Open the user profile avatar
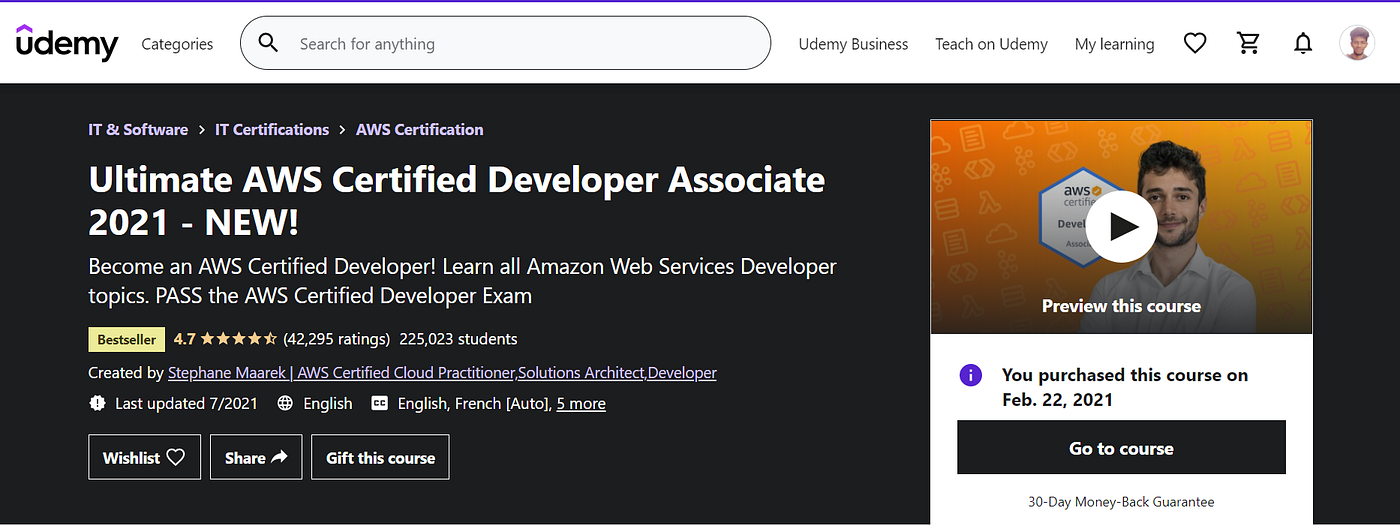Image resolution: width=1400 pixels, height=526 pixels. [x=1357, y=43]
